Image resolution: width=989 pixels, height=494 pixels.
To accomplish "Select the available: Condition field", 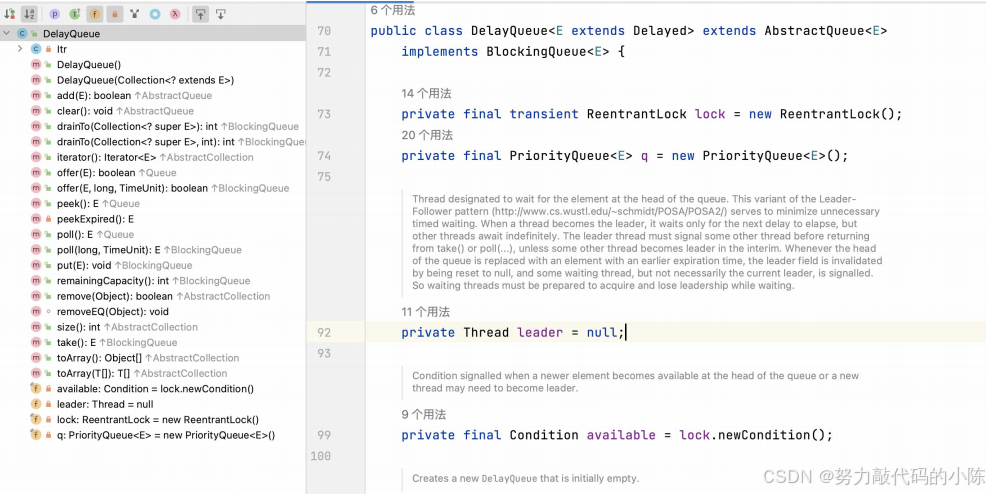I will 153,389.
